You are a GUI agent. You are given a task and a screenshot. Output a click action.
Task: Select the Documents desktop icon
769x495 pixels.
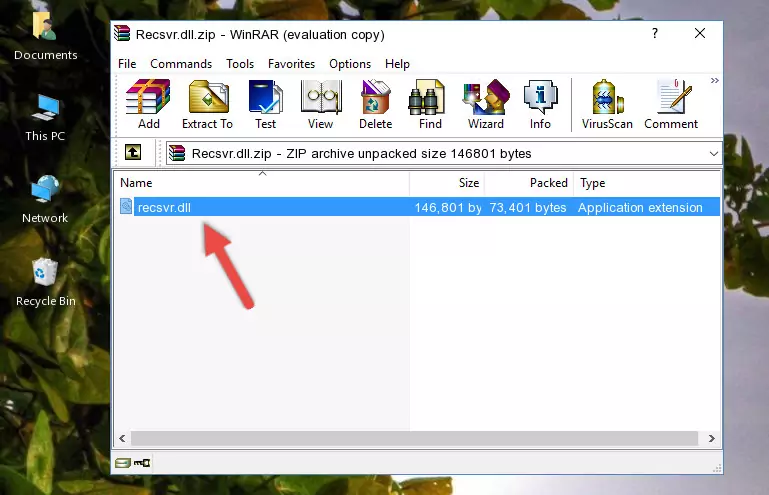pos(46,37)
